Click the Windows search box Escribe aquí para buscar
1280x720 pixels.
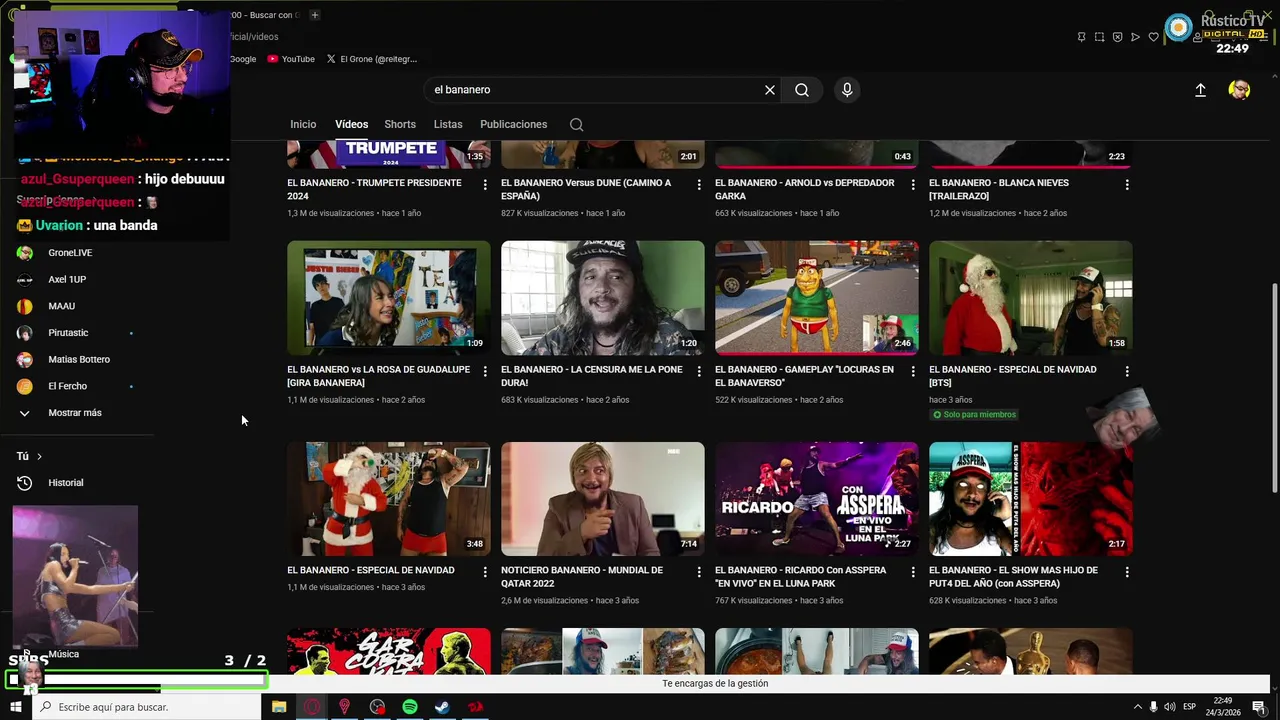146,707
